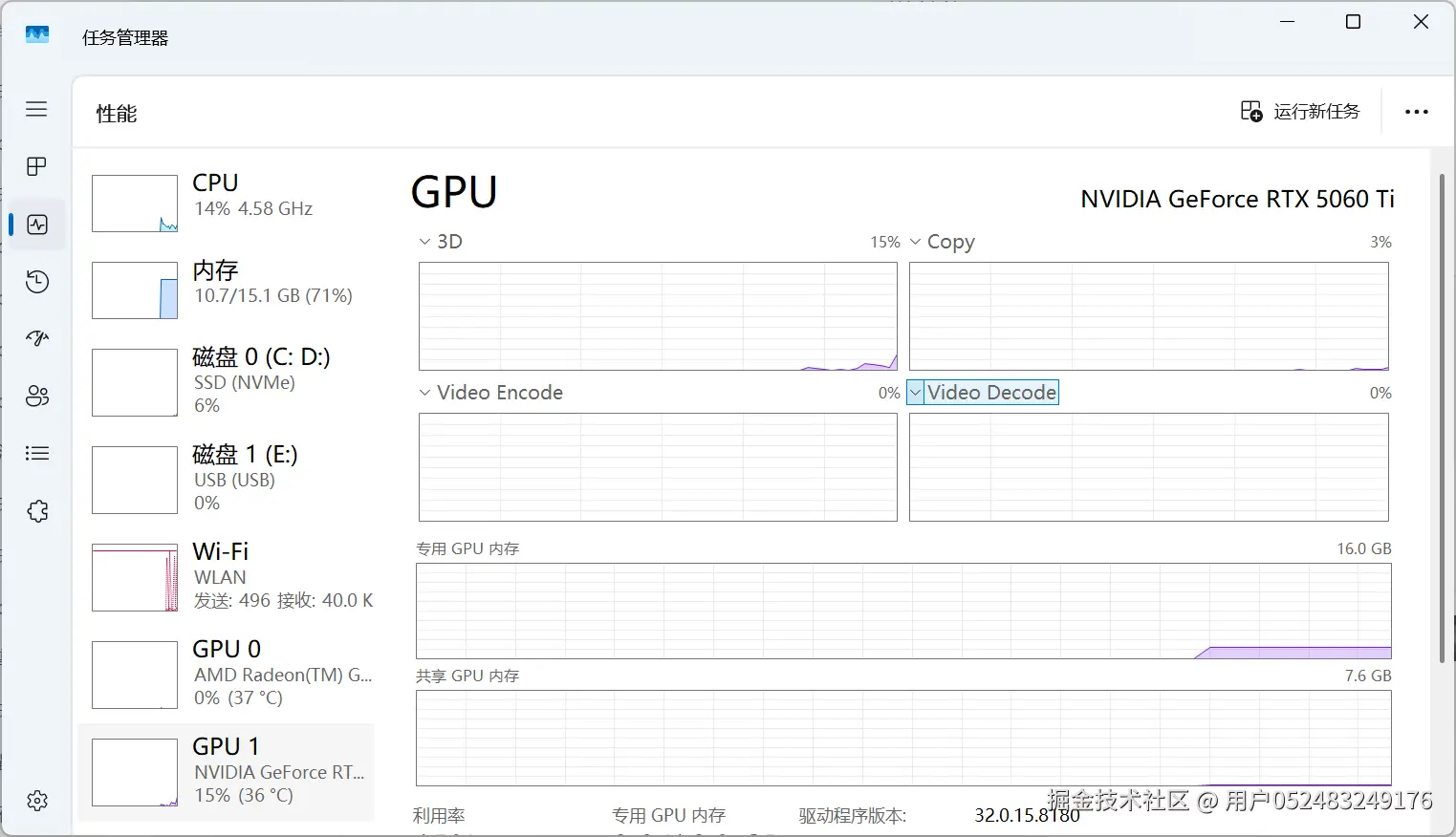The height and width of the screenshot is (837, 1456).
Task: Click the Wi-Fi mini graph thumbnail
Action: tap(135, 578)
